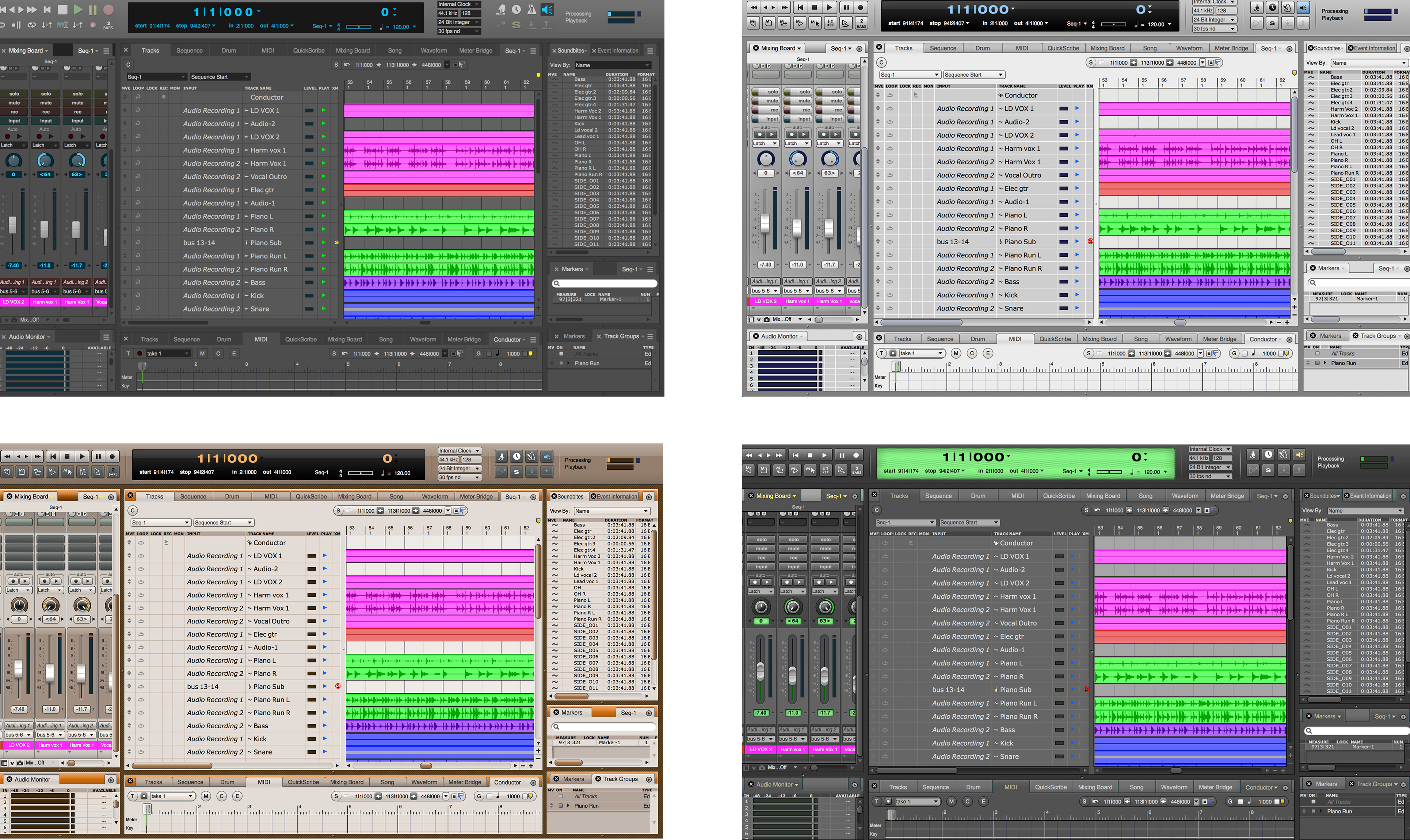Click solo S button in dark theme toolbar
Viewport: 1410px width, 840px height.
coord(516,25)
